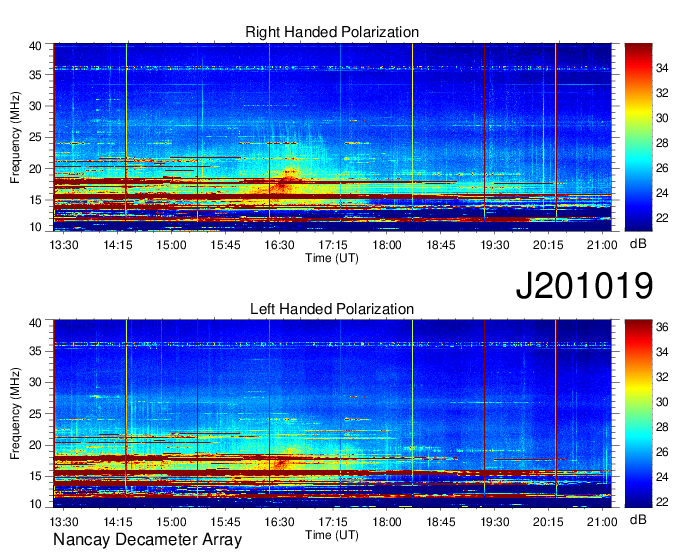Click "16:30" time tick on Left Handed plot
The image size is (680, 552).
point(279,522)
